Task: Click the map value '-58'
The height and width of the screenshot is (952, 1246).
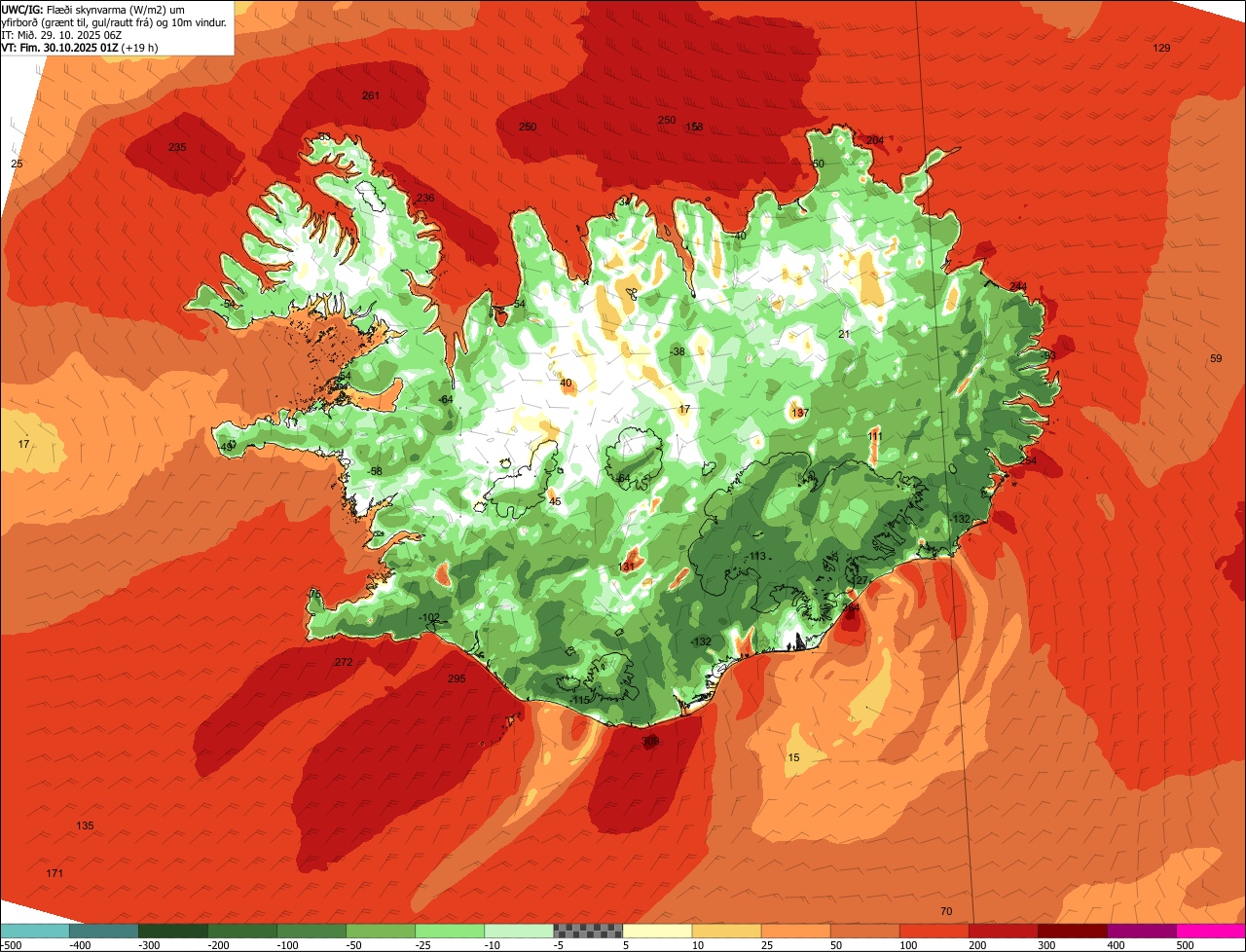Action: point(376,471)
